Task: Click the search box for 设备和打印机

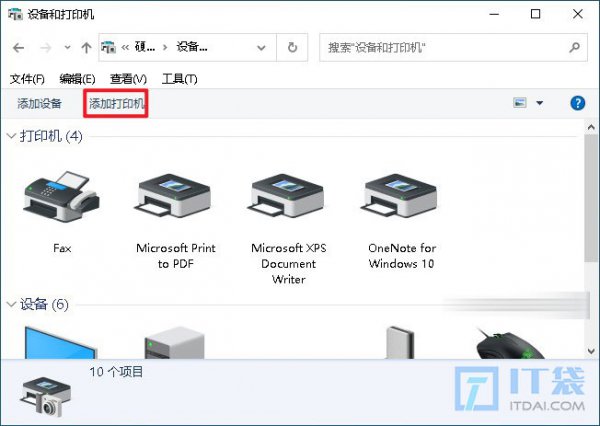Action: [453, 47]
